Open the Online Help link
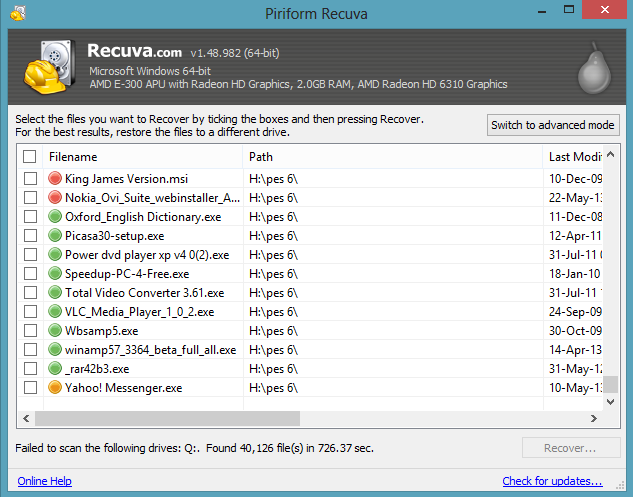The image size is (633, 497). point(44,481)
